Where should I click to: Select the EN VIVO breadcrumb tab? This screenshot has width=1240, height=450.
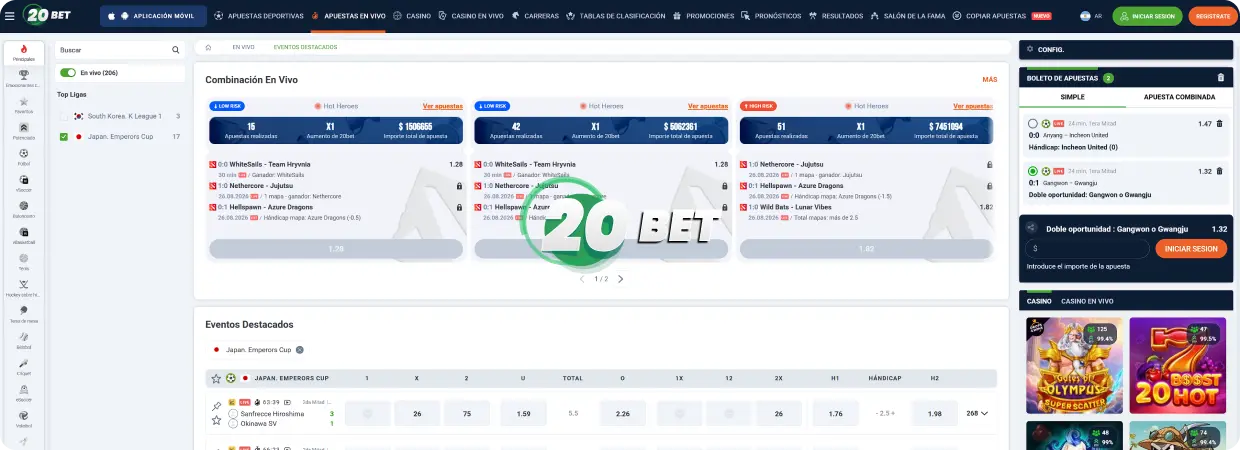pyautogui.click(x=243, y=47)
